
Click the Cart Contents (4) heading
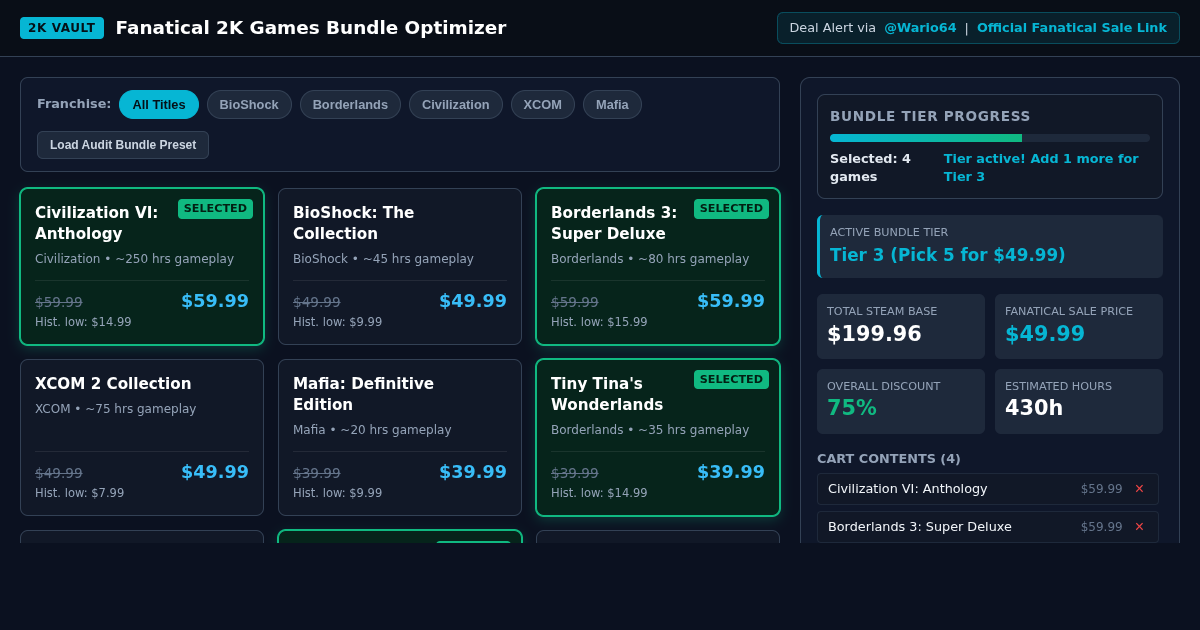889,459
